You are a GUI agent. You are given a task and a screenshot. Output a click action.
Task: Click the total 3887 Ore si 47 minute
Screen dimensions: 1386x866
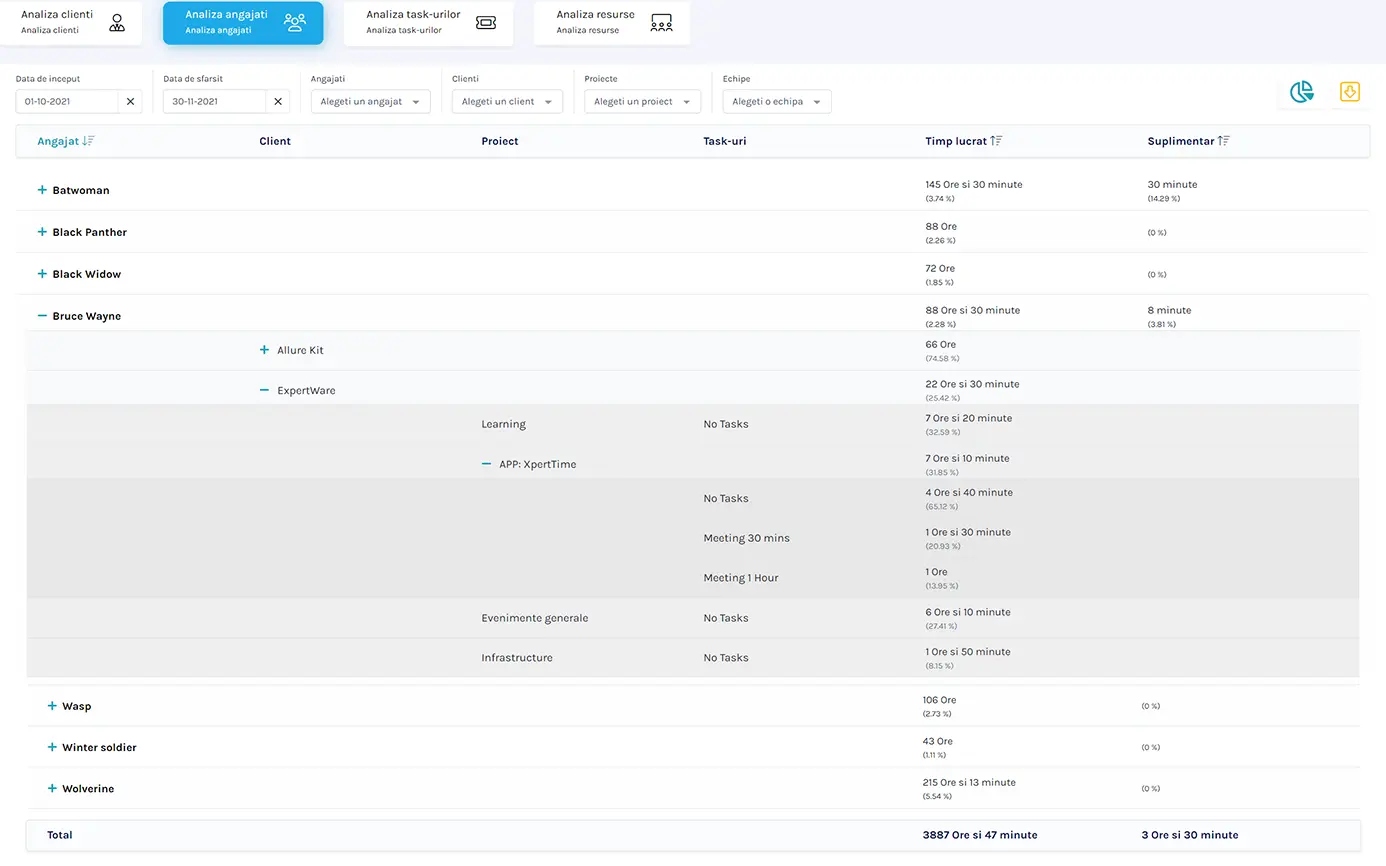click(980, 835)
